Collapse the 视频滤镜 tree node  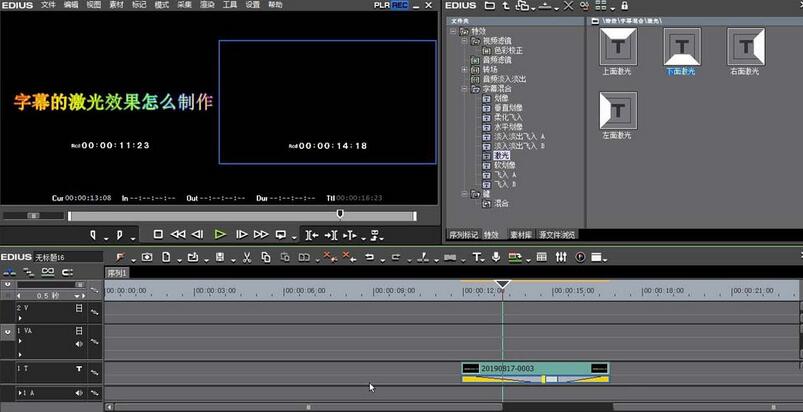point(464,41)
